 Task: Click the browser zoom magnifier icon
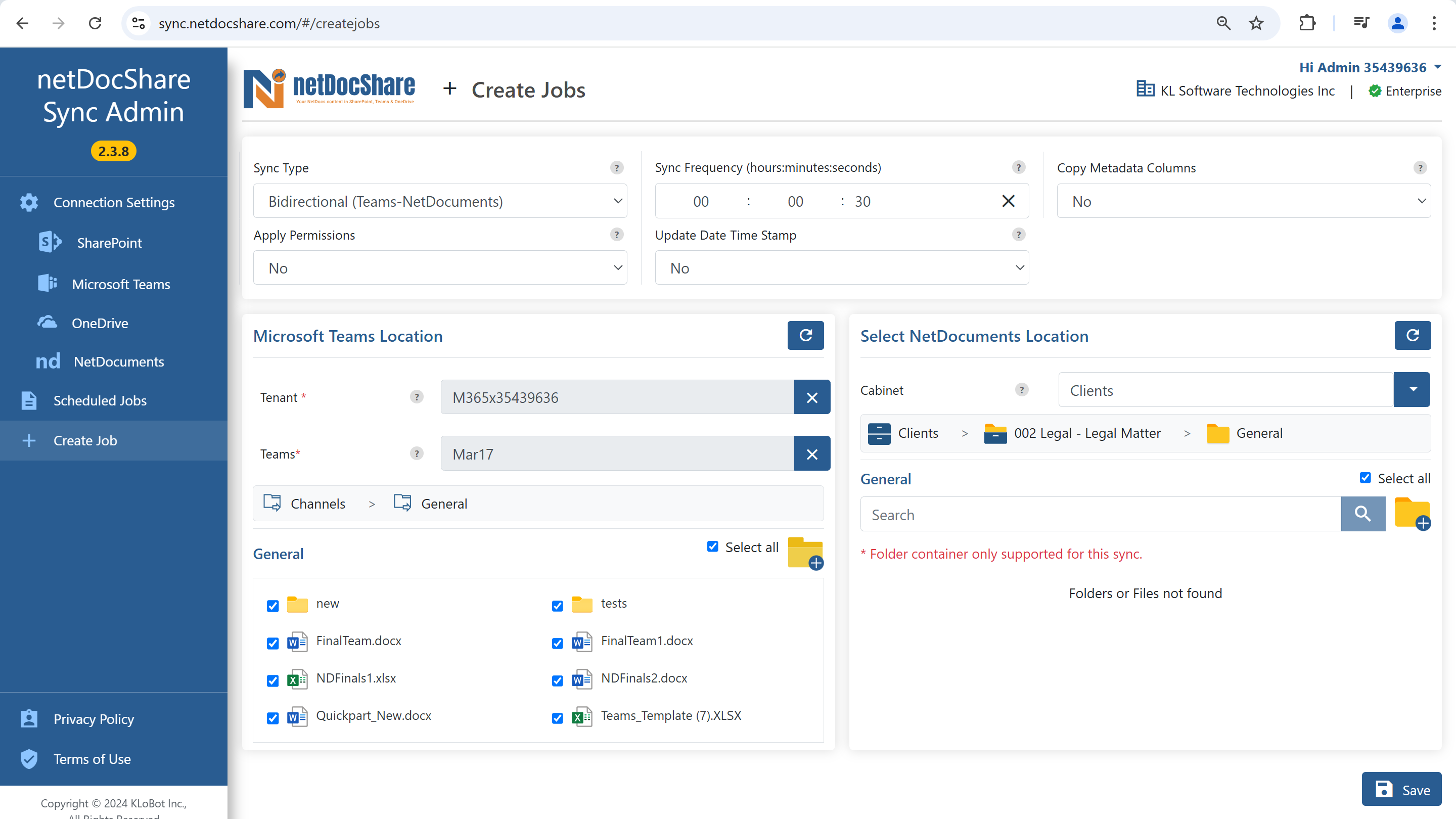(1223, 23)
